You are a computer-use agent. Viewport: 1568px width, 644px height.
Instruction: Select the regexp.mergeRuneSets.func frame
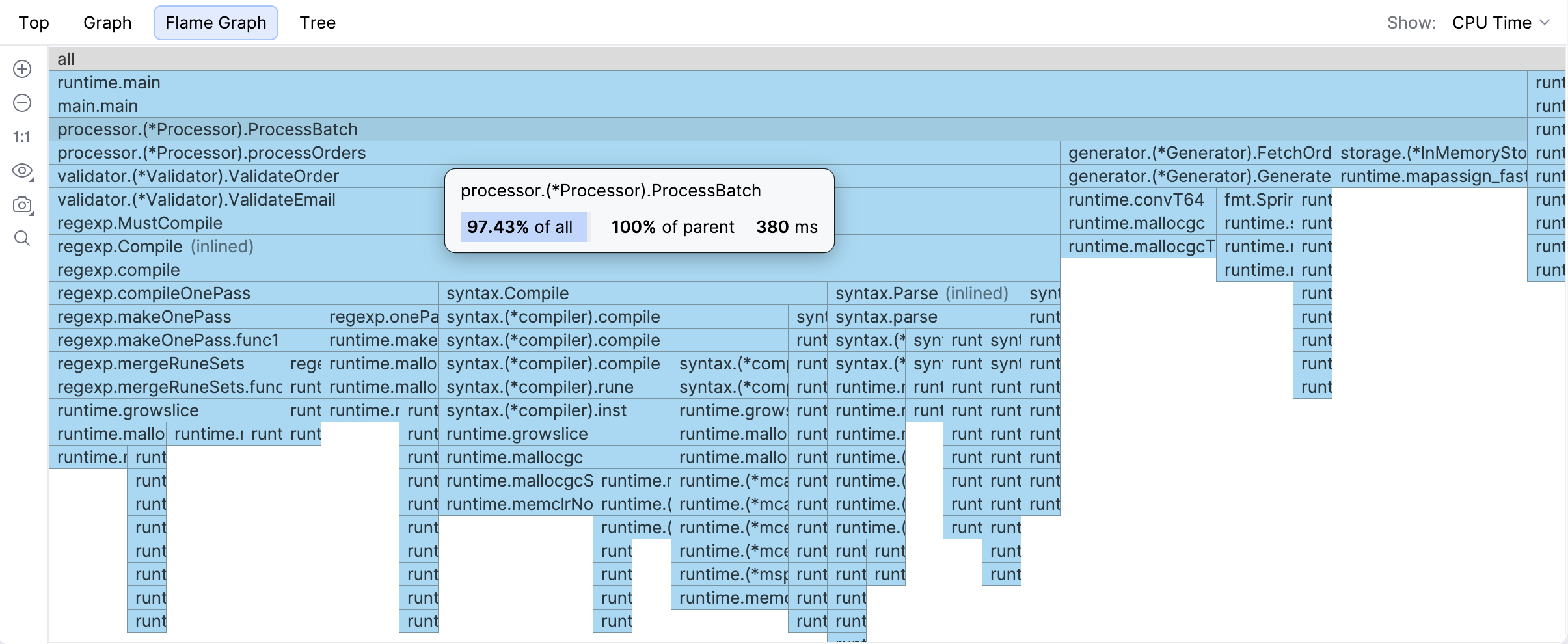[x=165, y=387]
